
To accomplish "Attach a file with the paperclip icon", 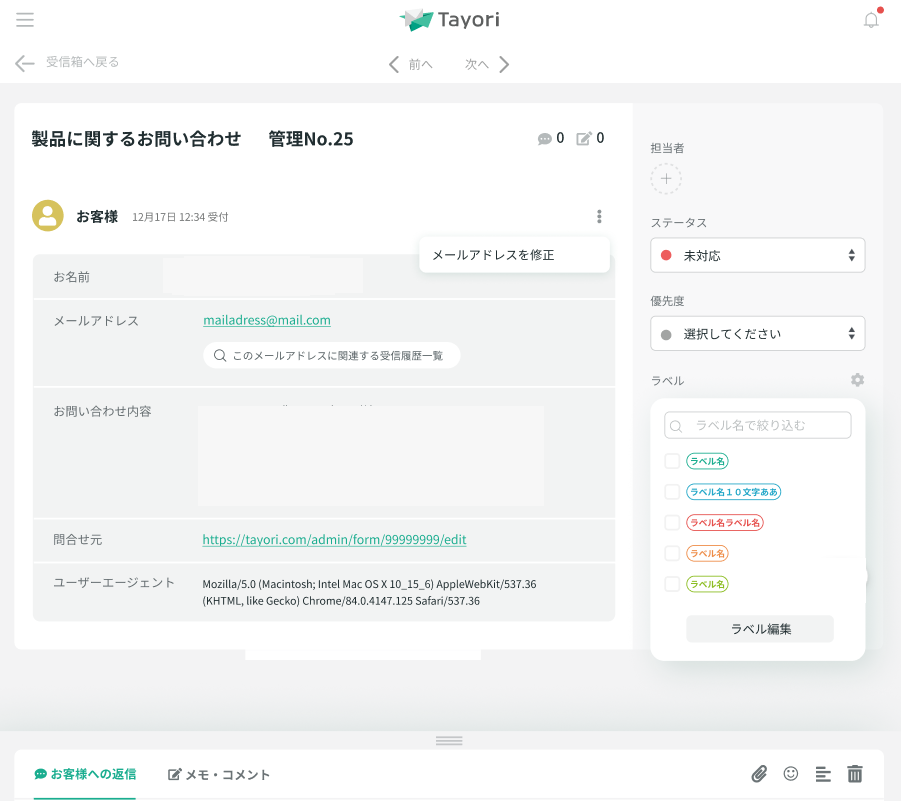I will coord(759,774).
